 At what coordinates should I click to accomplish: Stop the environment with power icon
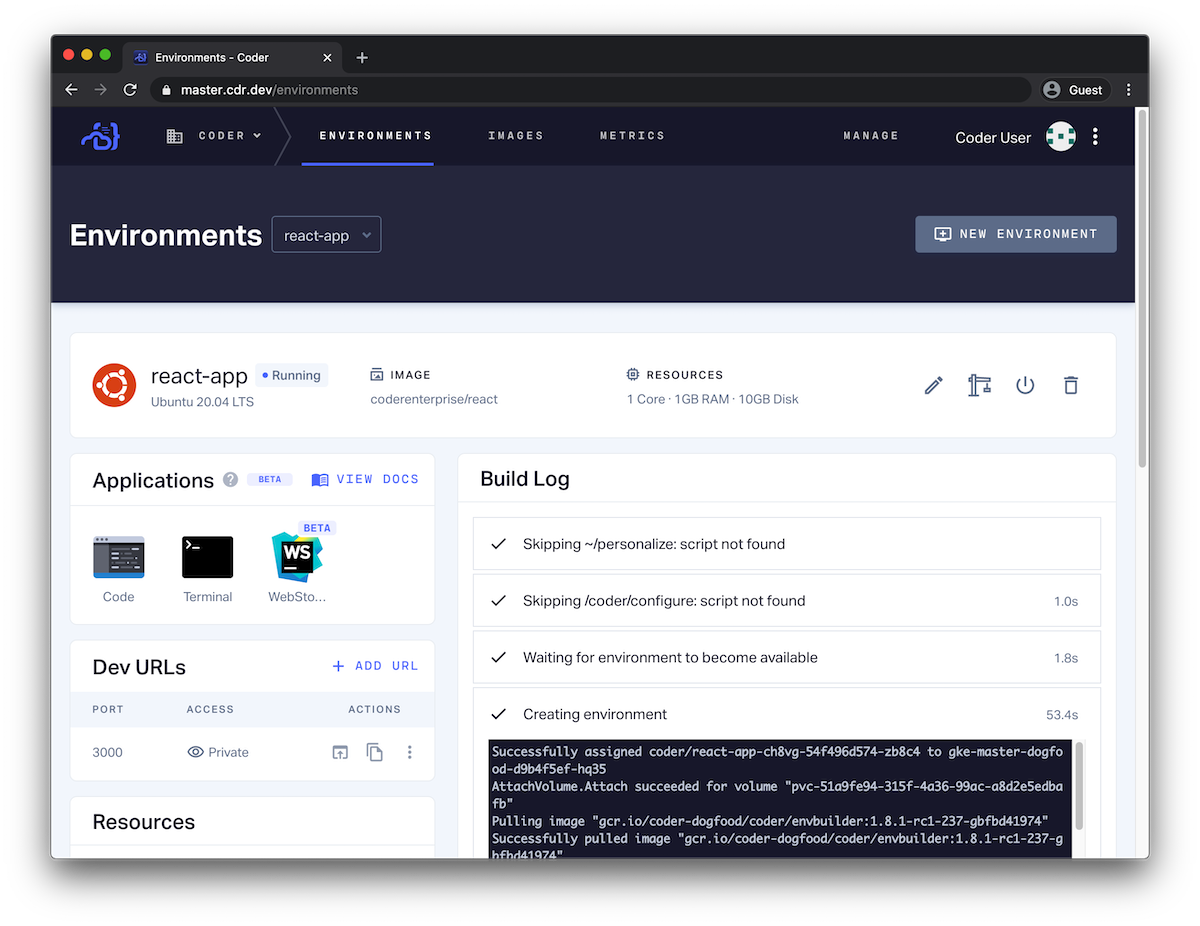pyautogui.click(x=1025, y=385)
